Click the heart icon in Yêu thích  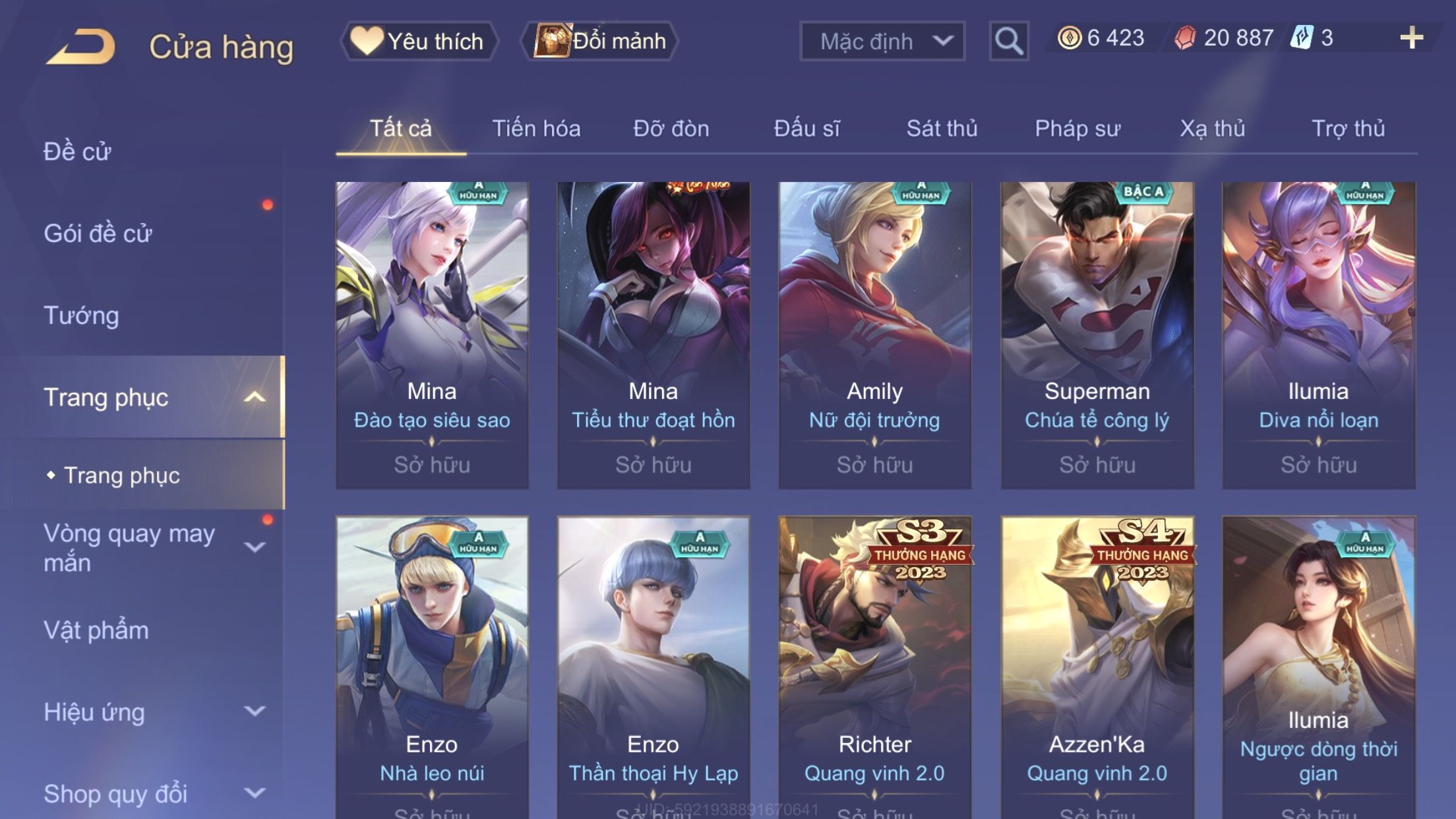click(x=367, y=40)
